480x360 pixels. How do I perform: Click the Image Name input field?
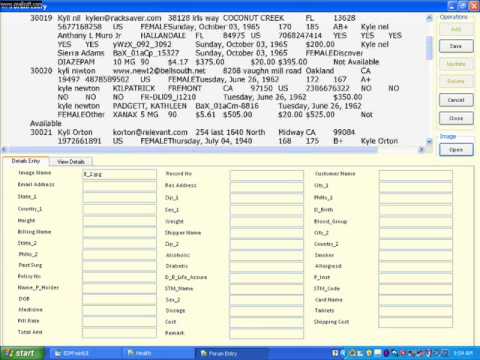pos(119,174)
